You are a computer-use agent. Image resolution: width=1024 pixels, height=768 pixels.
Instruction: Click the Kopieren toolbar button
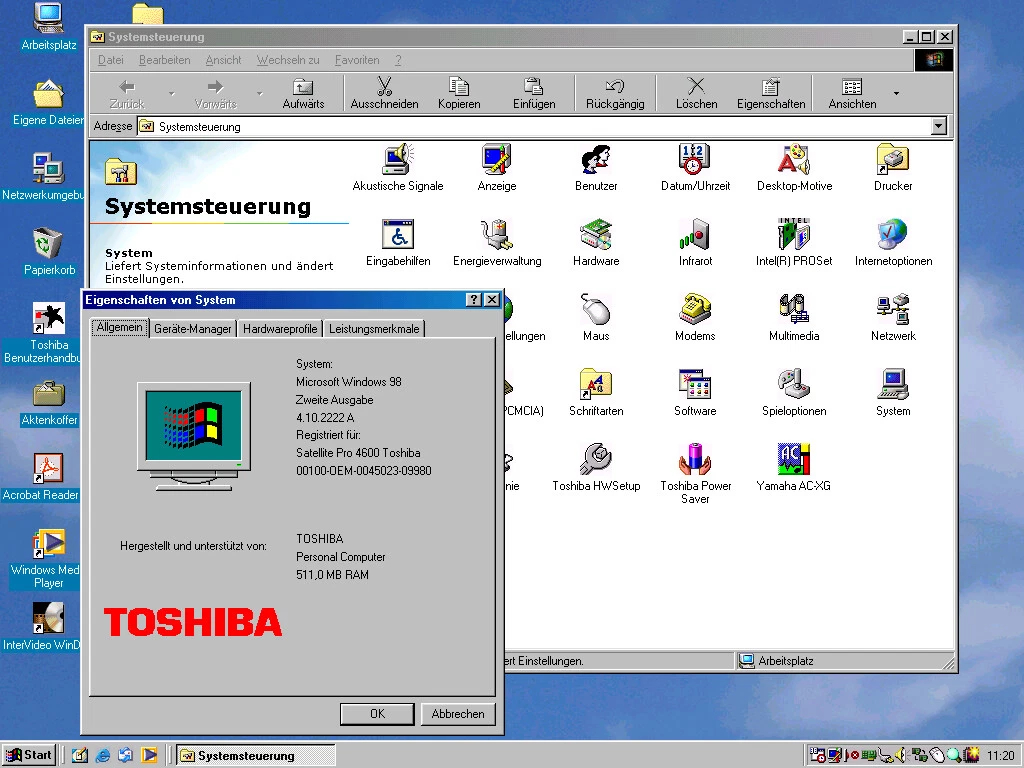pyautogui.click(x=459, y=93)
